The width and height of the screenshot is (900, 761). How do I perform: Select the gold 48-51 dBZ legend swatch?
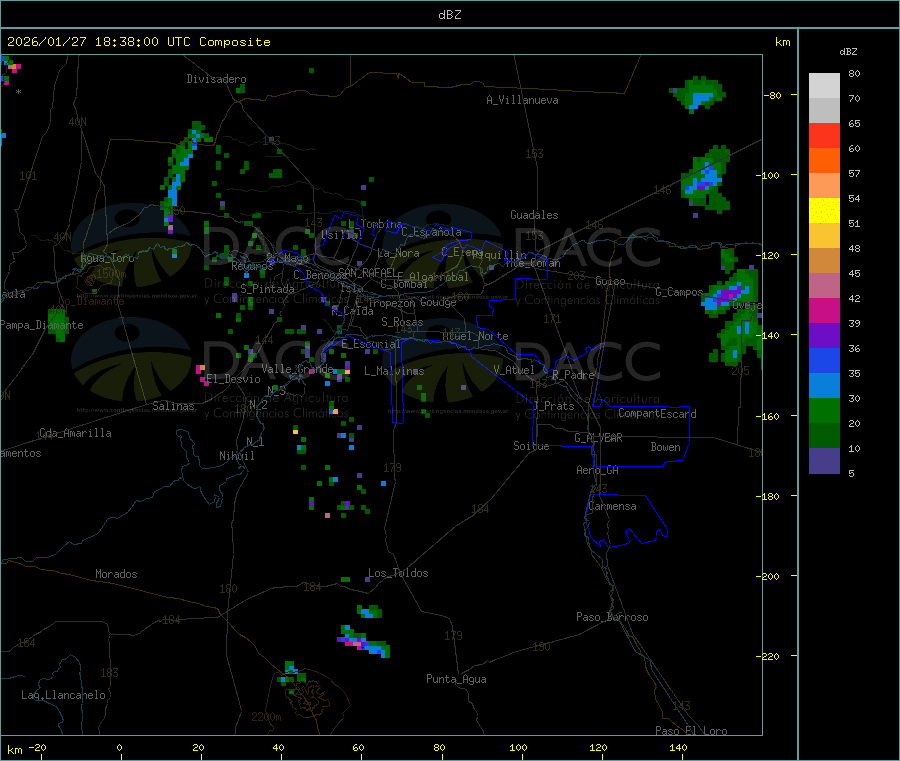(824, 236)
